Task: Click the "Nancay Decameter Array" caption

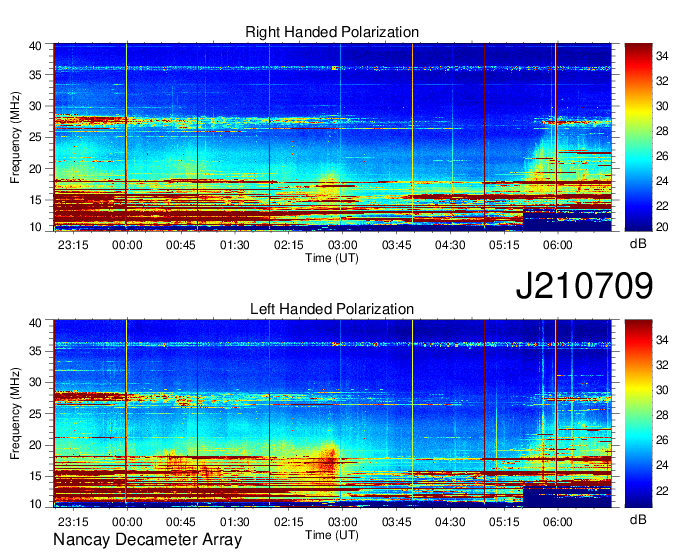Action: 147,540
